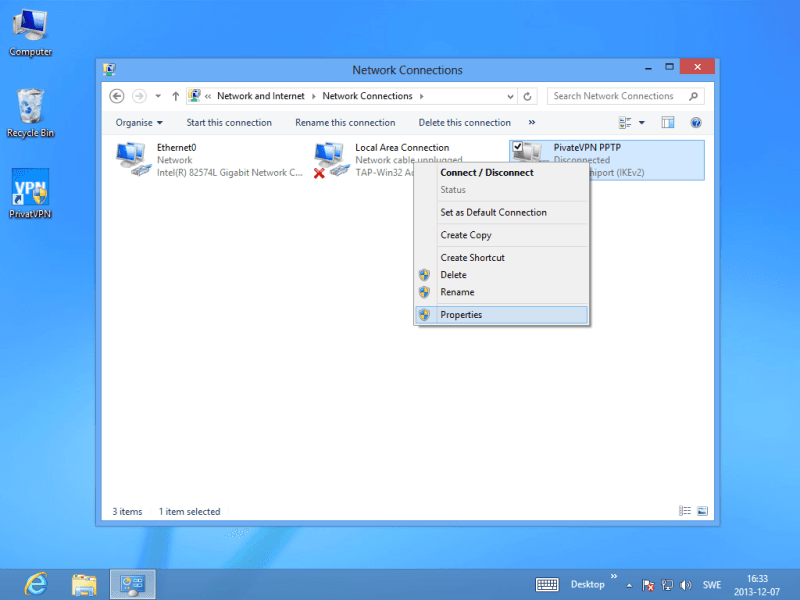Viewport: 800px width, 600px height.
Task: Click the Start this connection button
Action: [x=229, y=122]
